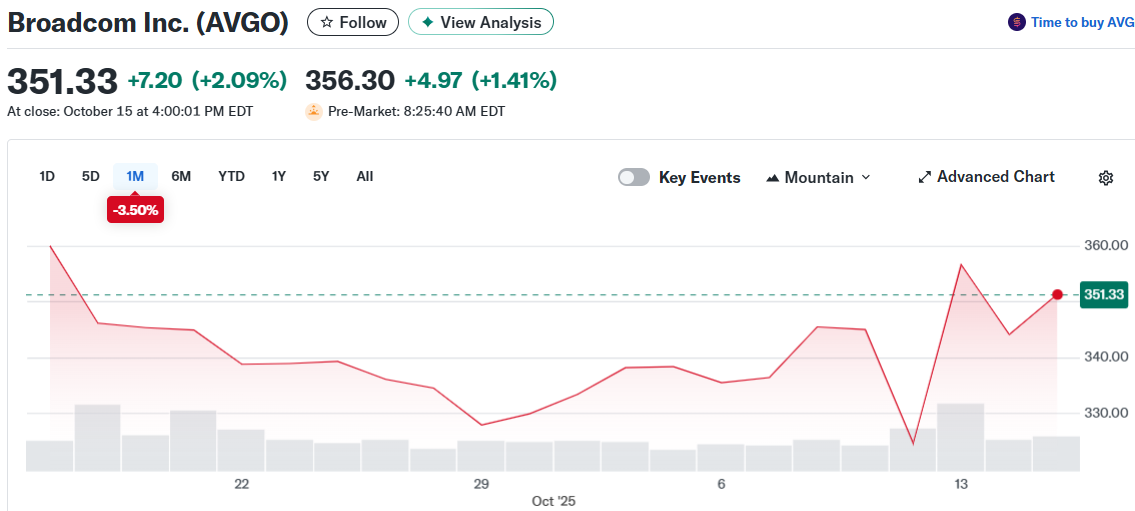This screenshot has height=511, width=1135.
Task: Click the Time to buy AVG icon
Action: [1017, 22]
